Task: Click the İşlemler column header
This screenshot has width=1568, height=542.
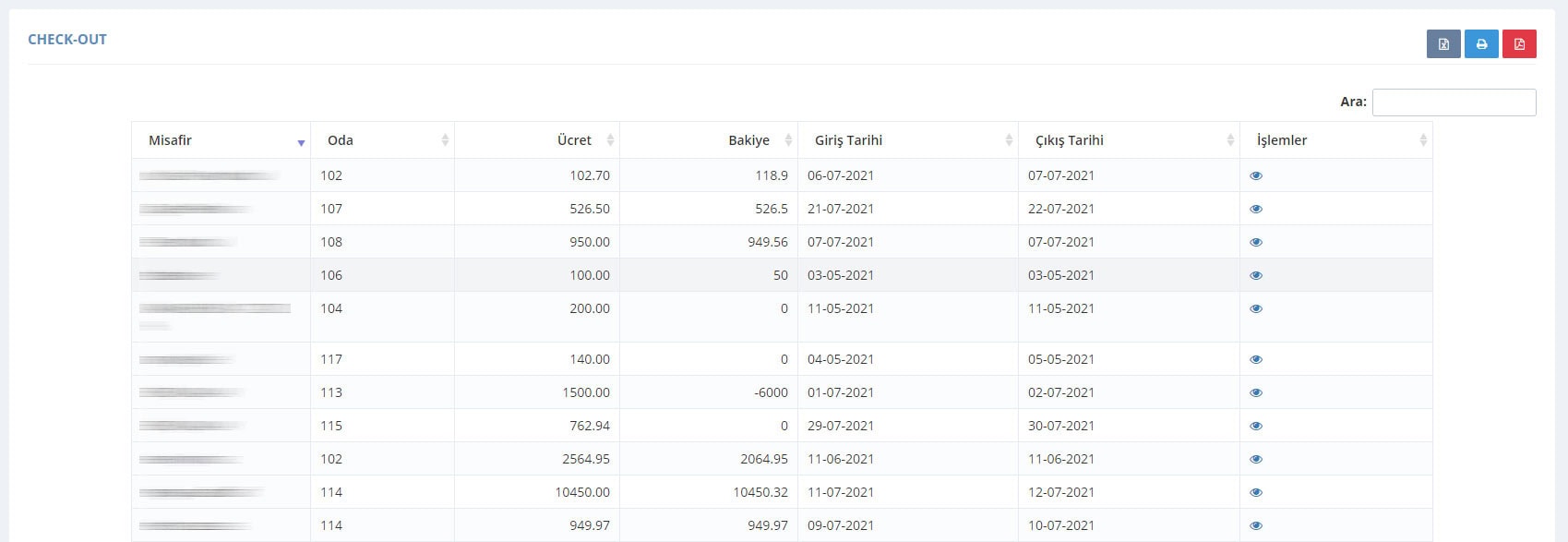Action: point(1336,140)
